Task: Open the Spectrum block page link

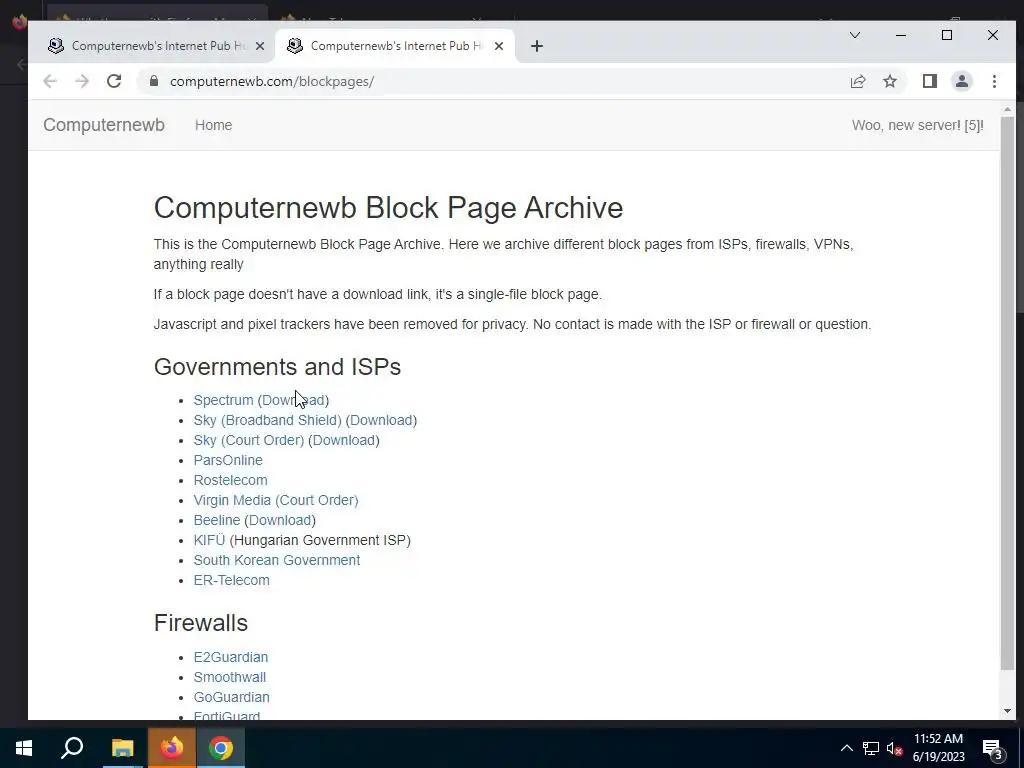Action: pyautogui.click(x=223, y=400)
